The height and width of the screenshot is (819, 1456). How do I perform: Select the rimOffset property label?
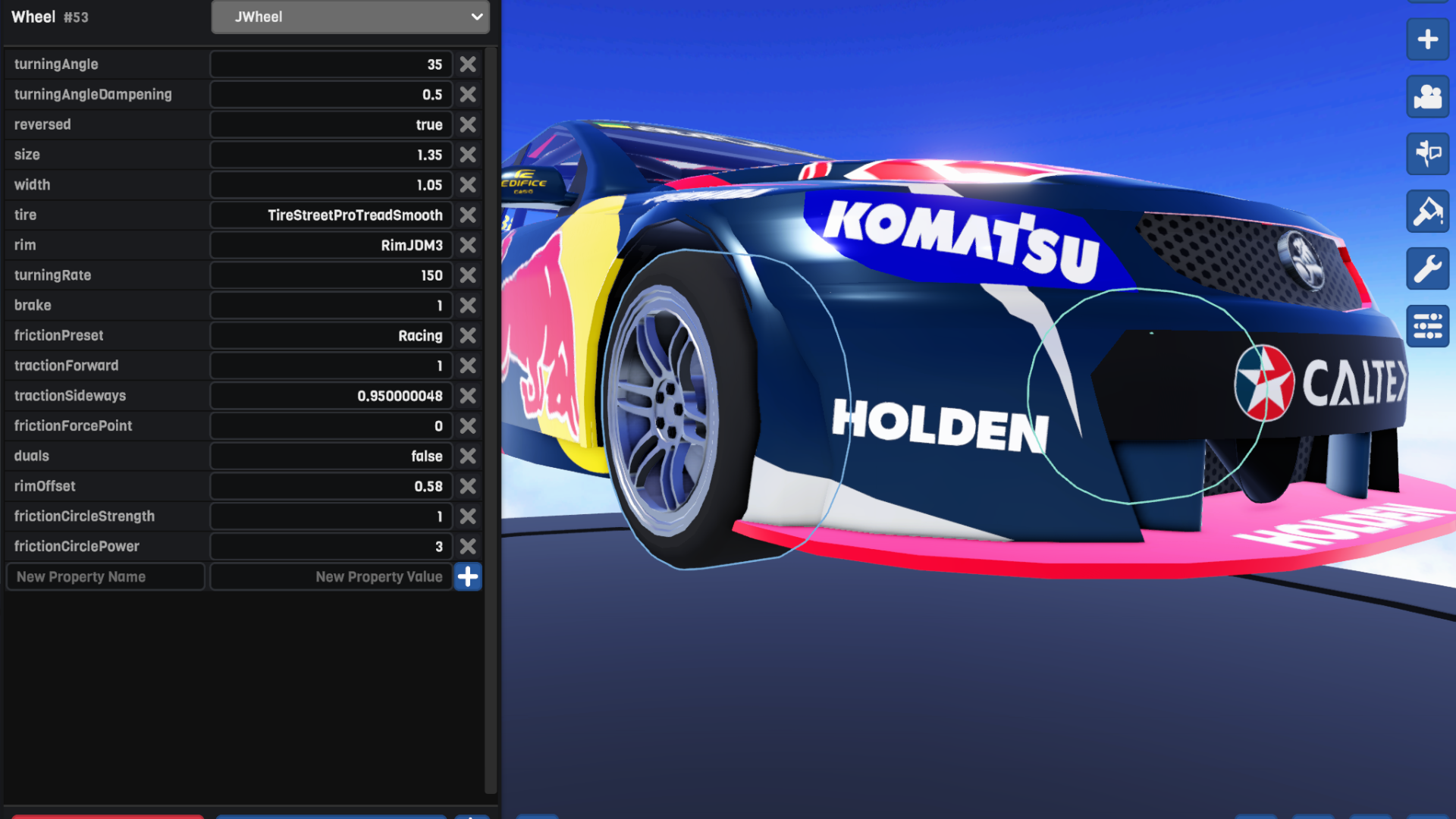click(45, 486)
